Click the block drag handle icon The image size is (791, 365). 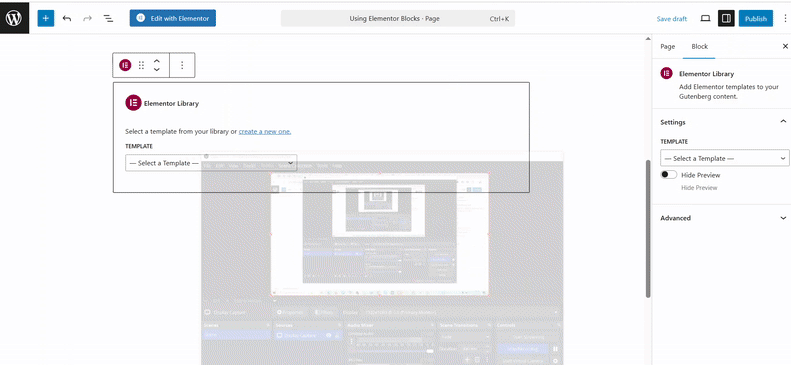tap(141, 65)
